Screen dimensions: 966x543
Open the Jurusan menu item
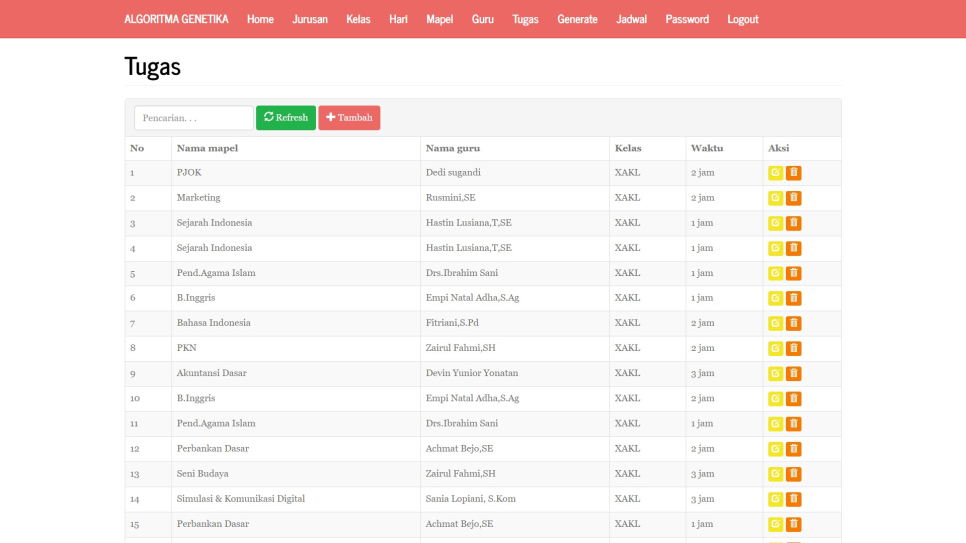pyautogui.click(x=310, y=19)
